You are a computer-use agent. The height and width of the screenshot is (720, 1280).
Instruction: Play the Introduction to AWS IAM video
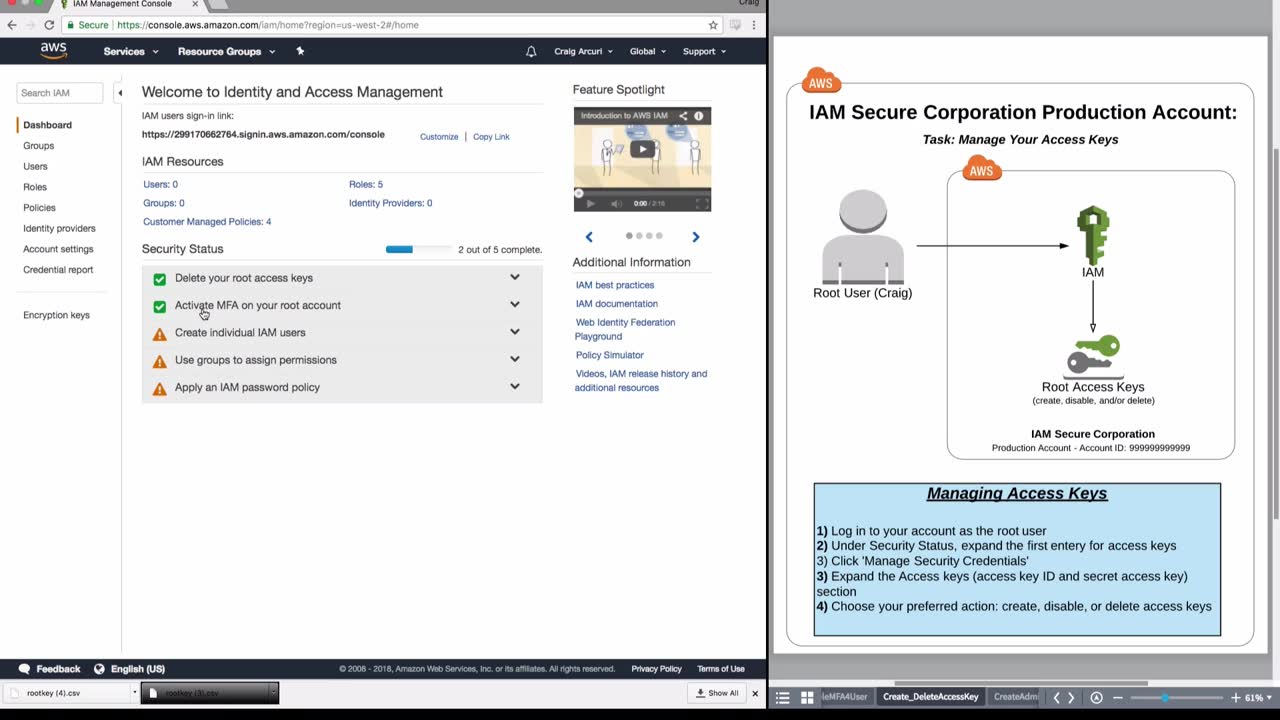pos(643,150)
